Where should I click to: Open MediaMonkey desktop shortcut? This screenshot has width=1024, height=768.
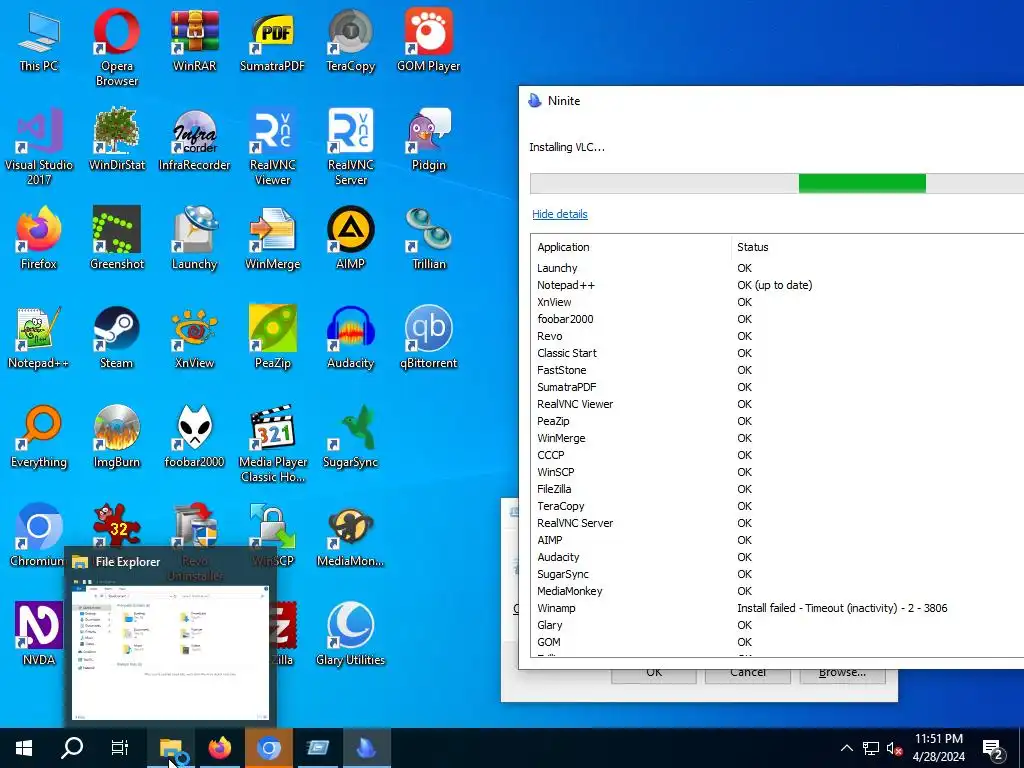click(351, 536)
